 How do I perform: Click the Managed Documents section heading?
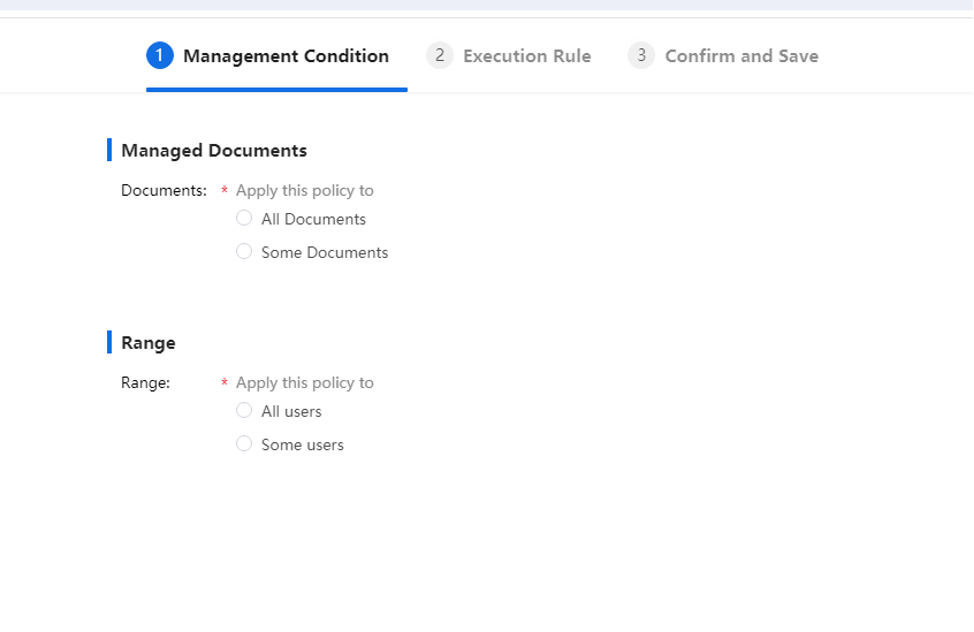214,150
